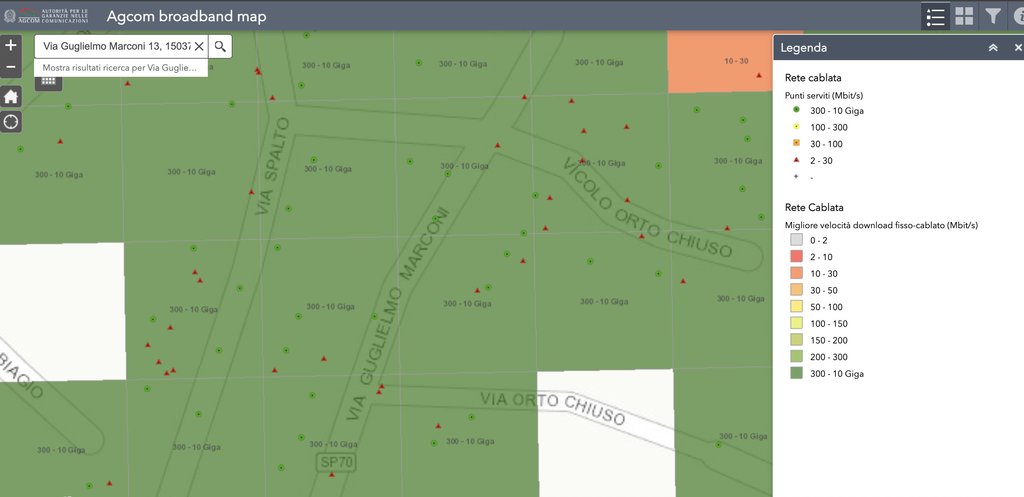The image size is (1024, 497).
Task: Clear the address search text
Action: pyautogui.click(x=199, y=46)
